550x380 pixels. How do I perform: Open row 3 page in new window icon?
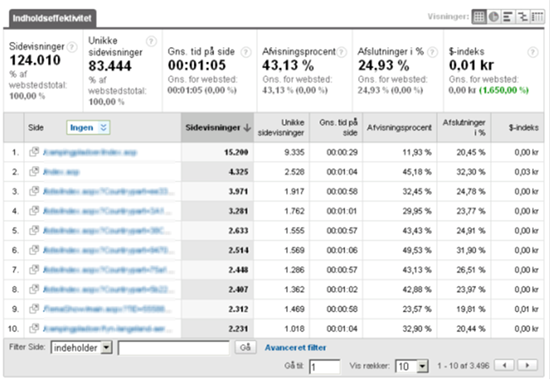coord(34,191)
